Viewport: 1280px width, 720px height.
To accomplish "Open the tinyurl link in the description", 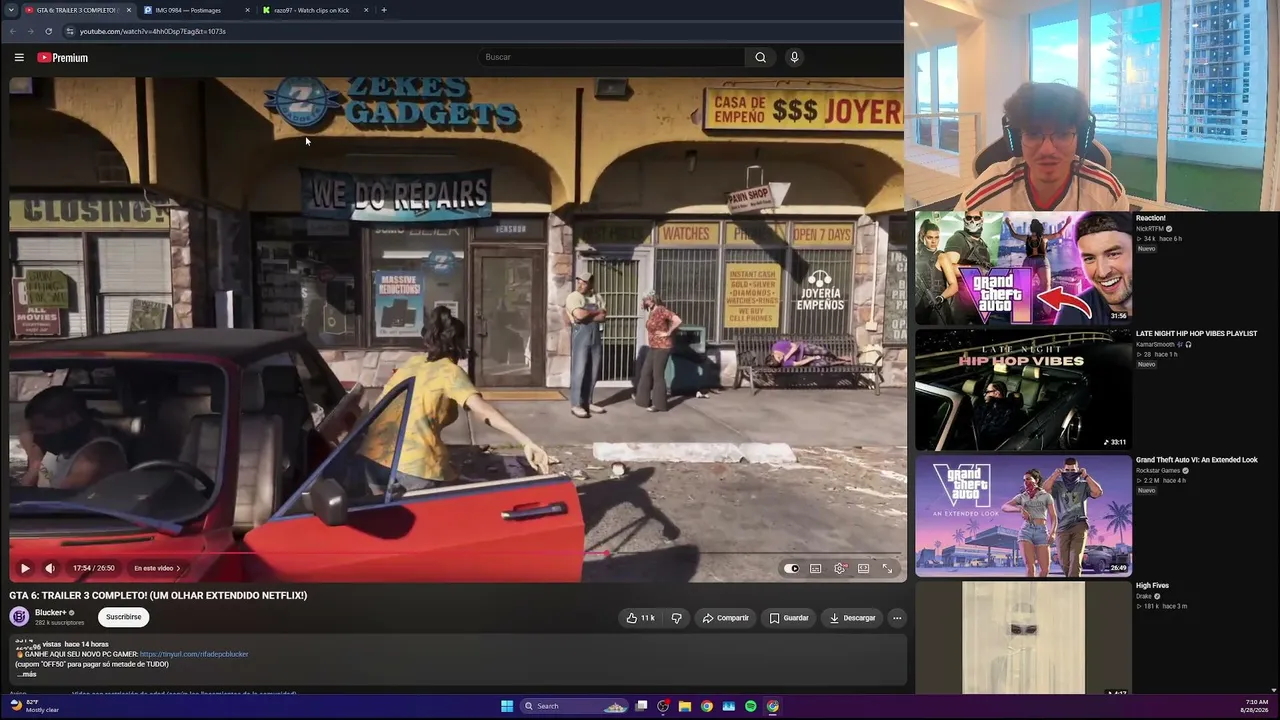I will (x=194, y=654).
